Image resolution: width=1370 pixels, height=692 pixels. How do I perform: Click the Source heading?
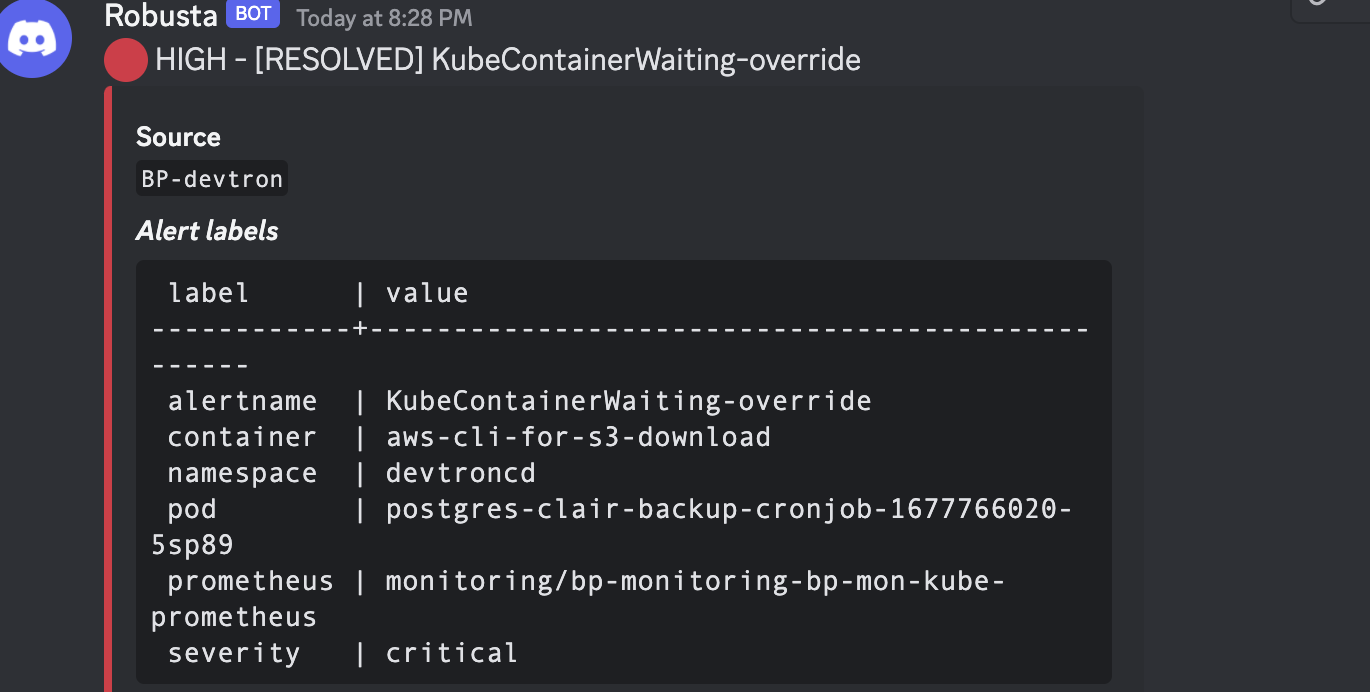pyautogui.click(x=178, y=137)
